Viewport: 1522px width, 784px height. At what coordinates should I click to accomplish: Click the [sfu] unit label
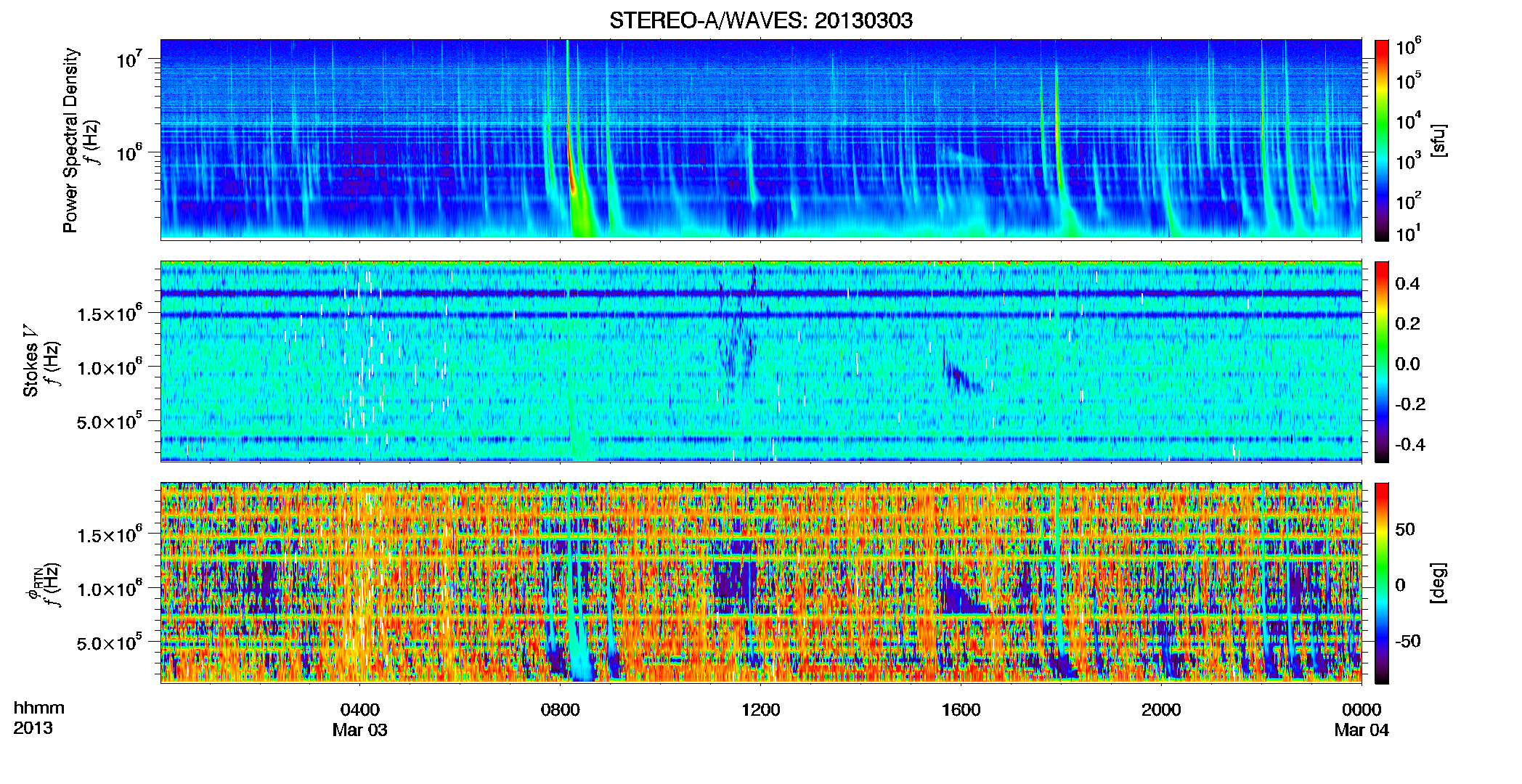[x=1438, y=140]
